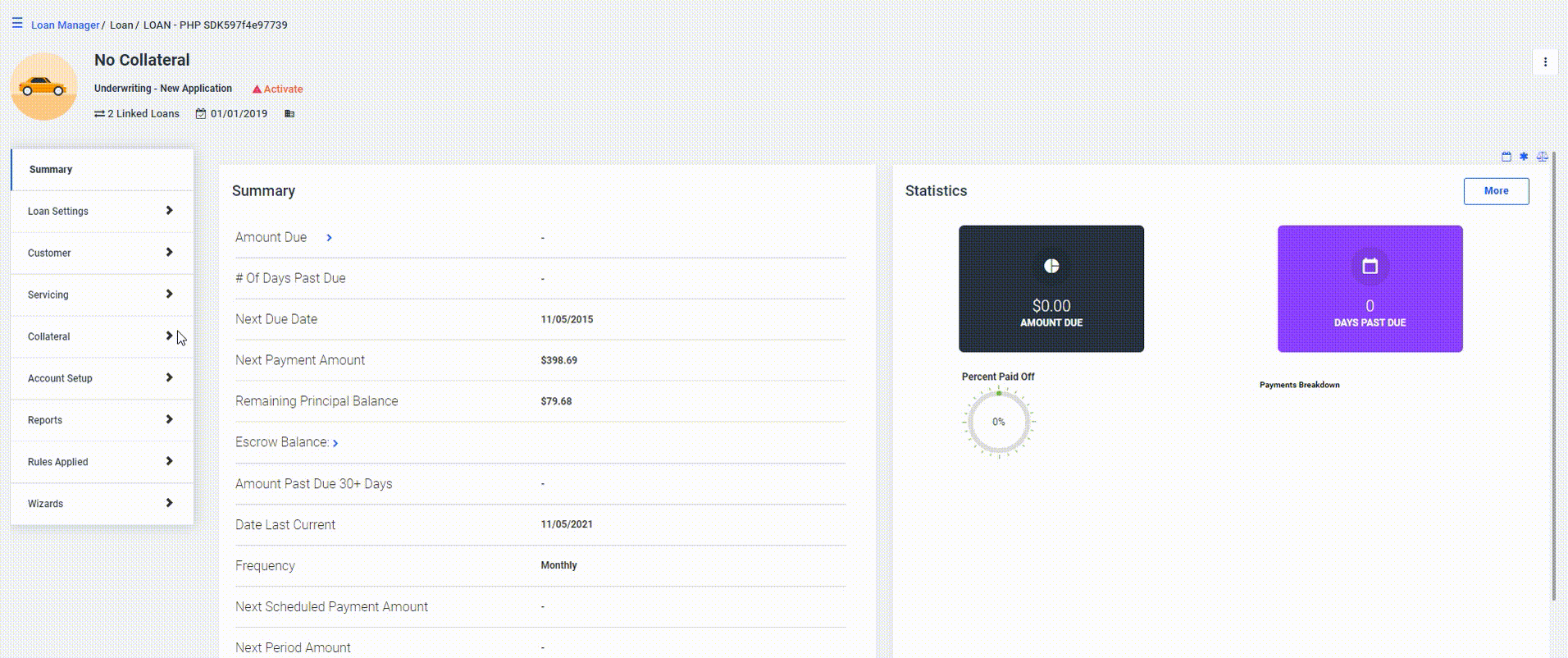The image size is (1568, 658).
Task: Click the Loan Manager breadcrumb link
Action: [65, 25]
